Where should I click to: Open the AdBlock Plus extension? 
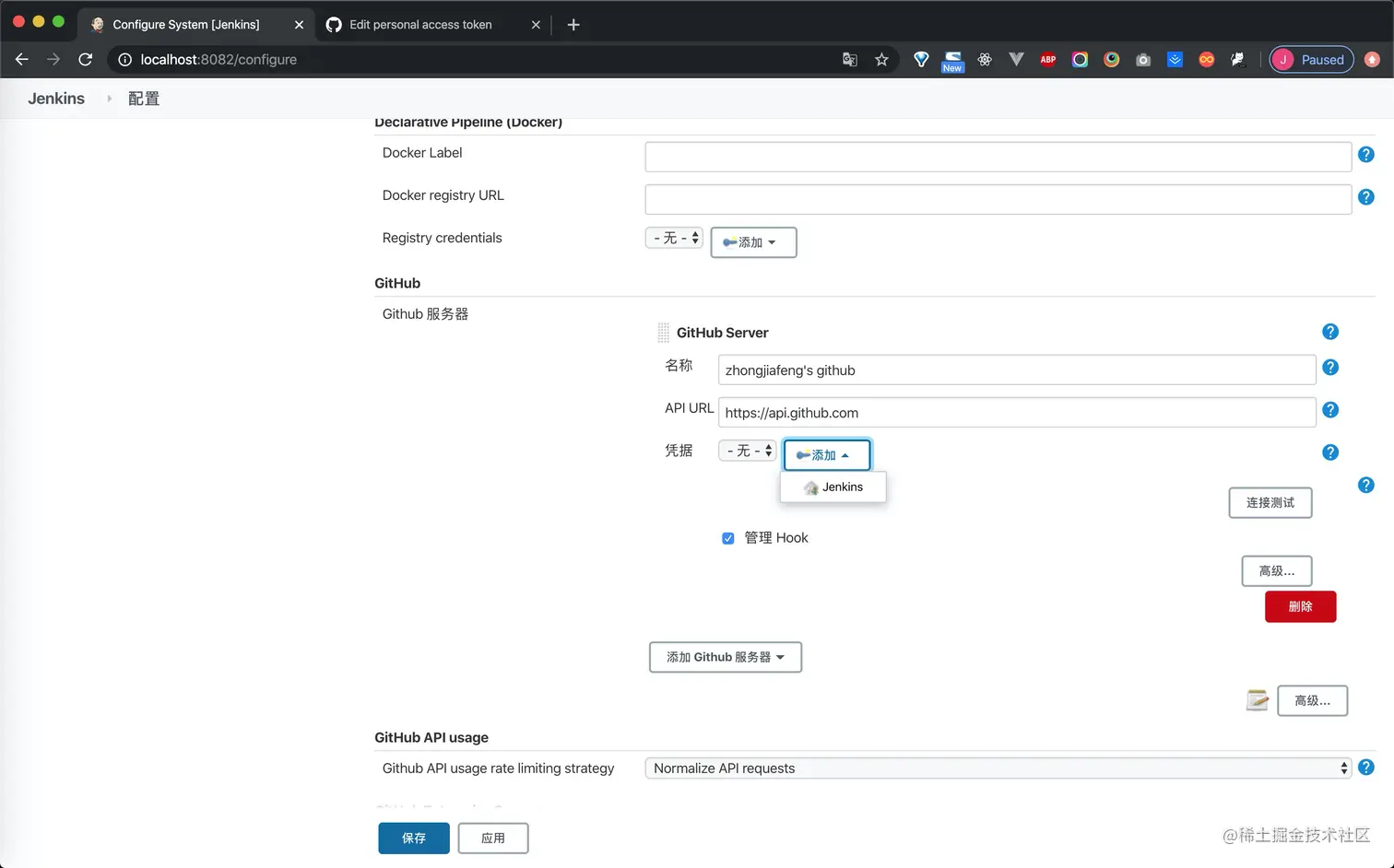point(1048,60)
